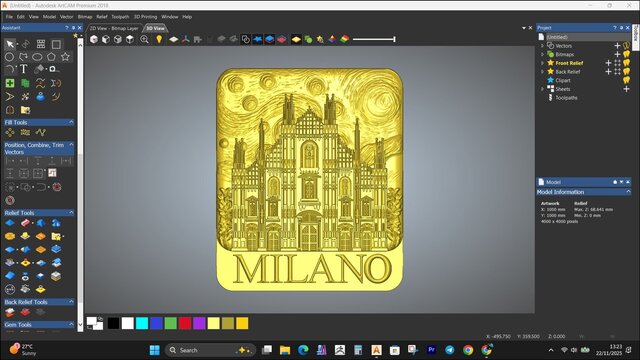Screen dimensions: 640x360
Task: Select the Create Polyline tool
Action: 23,57
